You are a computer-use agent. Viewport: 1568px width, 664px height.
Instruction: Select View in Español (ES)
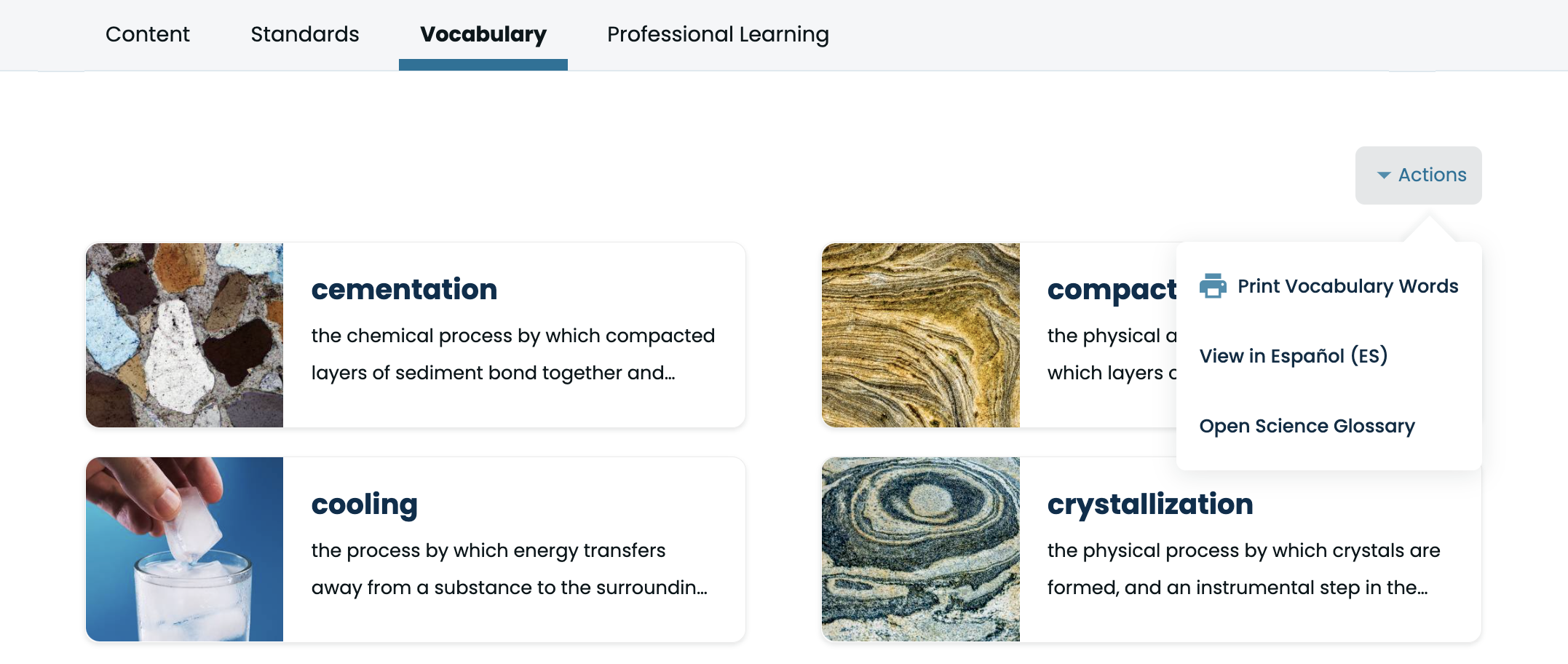pos(1293,356)
